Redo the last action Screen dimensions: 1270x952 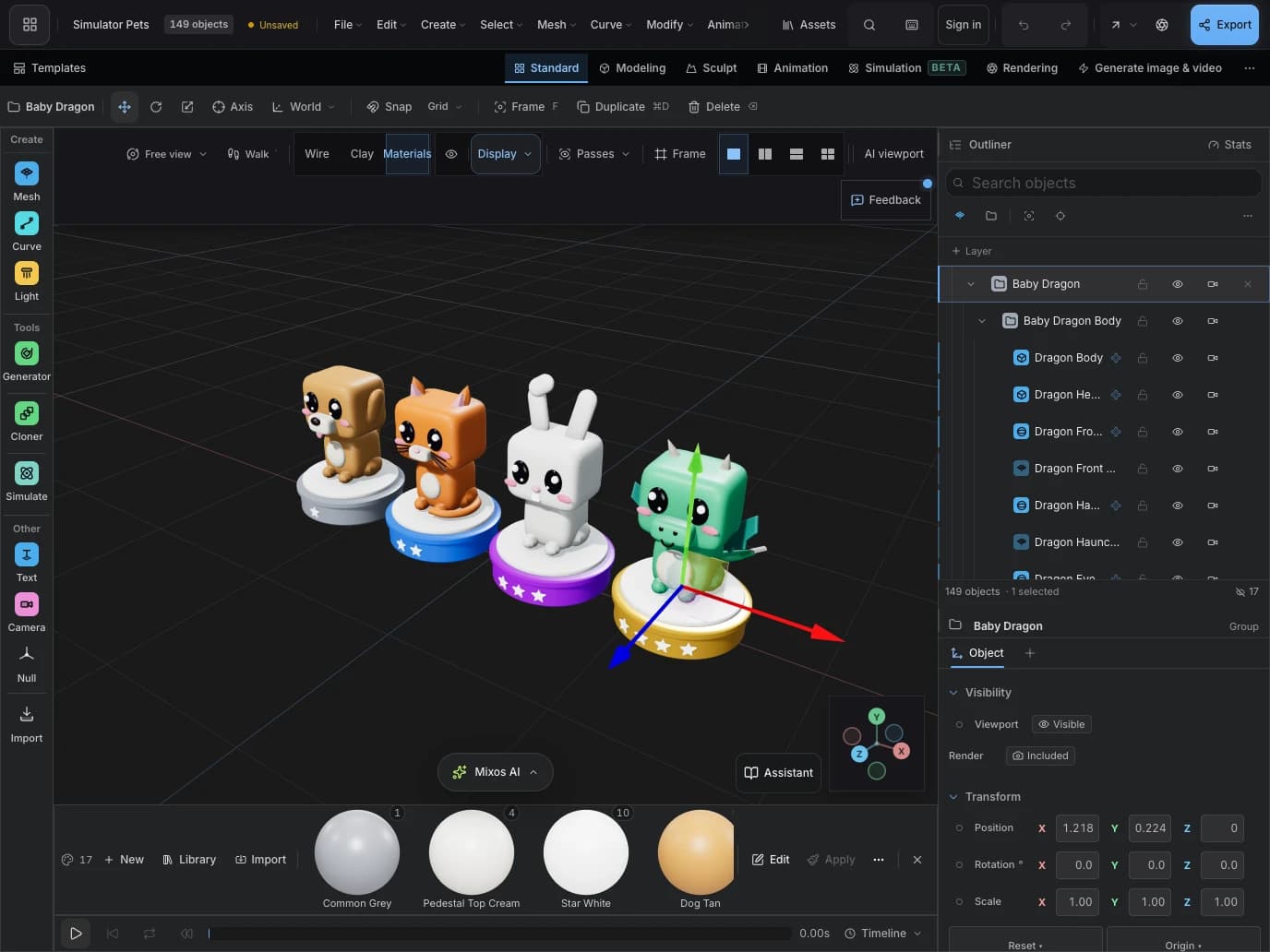pos(1066,25)
